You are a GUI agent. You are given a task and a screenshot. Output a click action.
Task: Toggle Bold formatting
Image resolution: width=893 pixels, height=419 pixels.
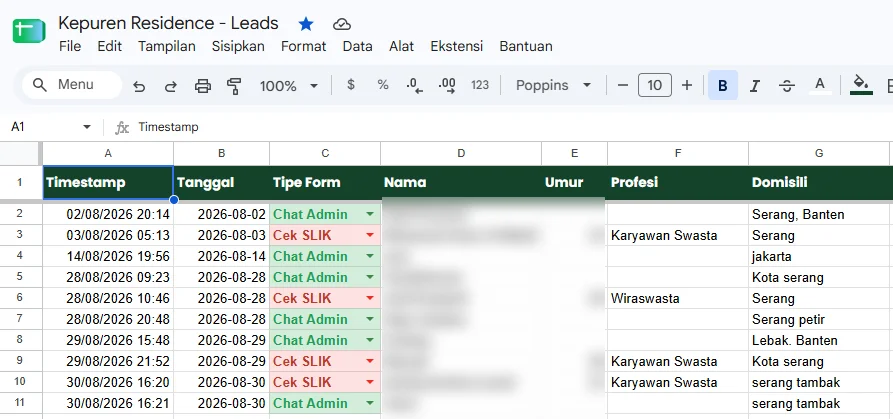pos(723,85)
